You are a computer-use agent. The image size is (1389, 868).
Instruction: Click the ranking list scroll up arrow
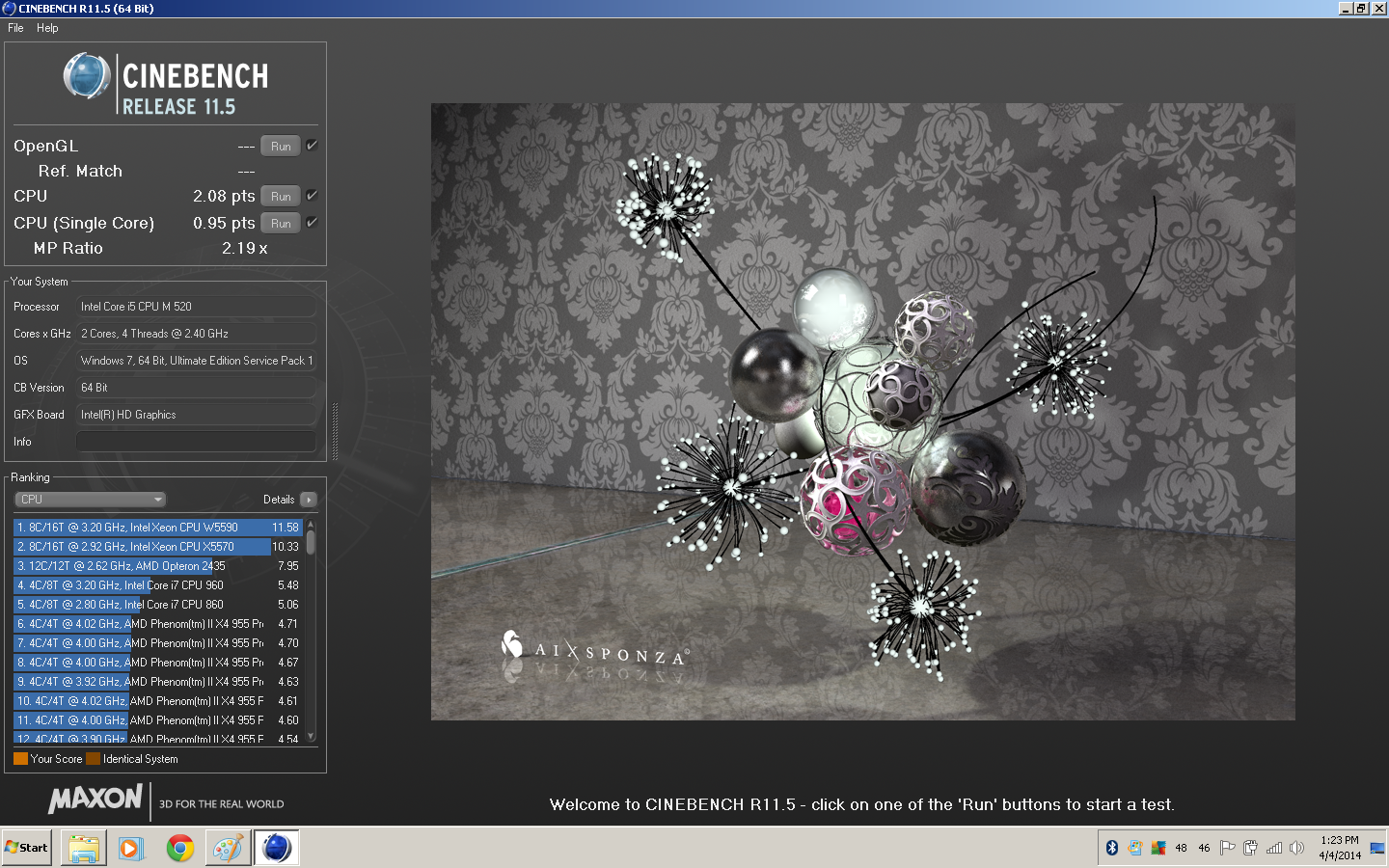click(x=311, y=524)
